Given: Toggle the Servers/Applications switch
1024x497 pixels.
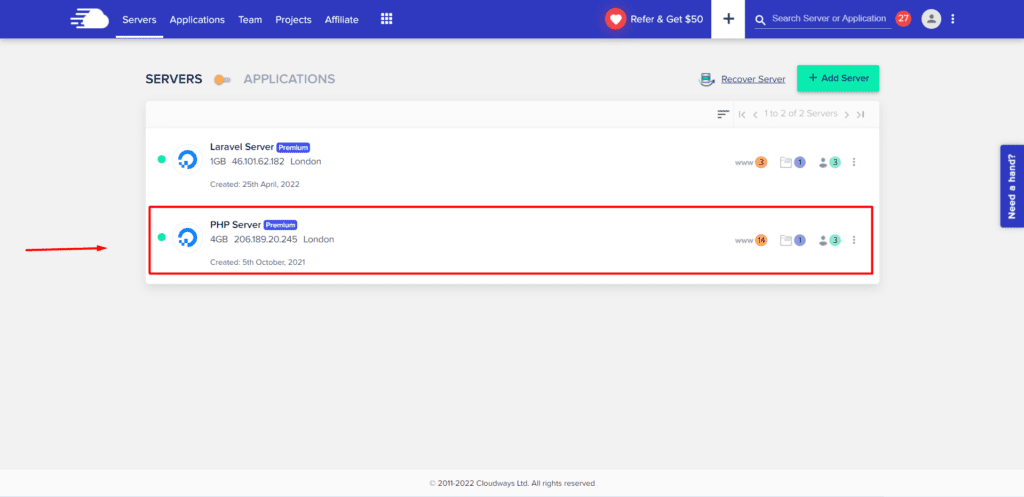Looking at the screenshot, I should point(222,80).
